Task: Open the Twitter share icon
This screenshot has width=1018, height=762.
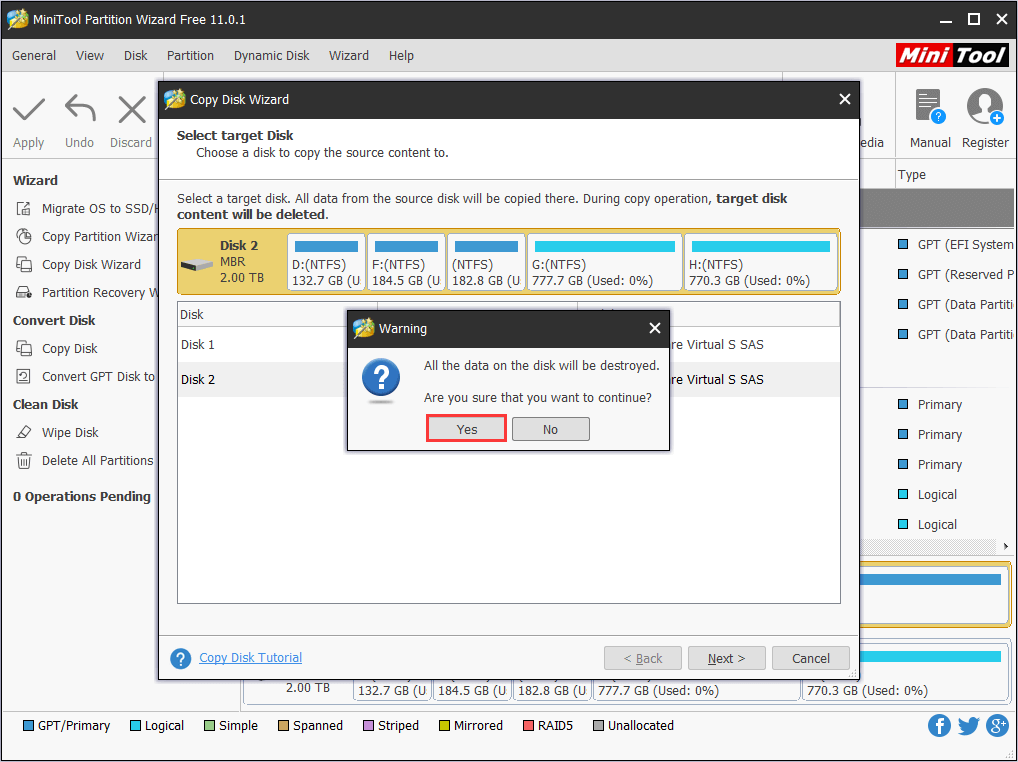Action: pyautogui.click(x=968, y=726)
